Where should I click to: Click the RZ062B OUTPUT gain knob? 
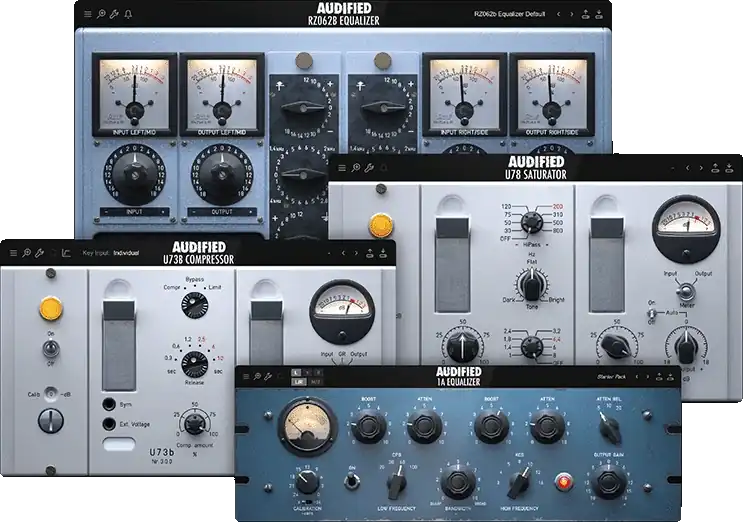tap(222, 174)
